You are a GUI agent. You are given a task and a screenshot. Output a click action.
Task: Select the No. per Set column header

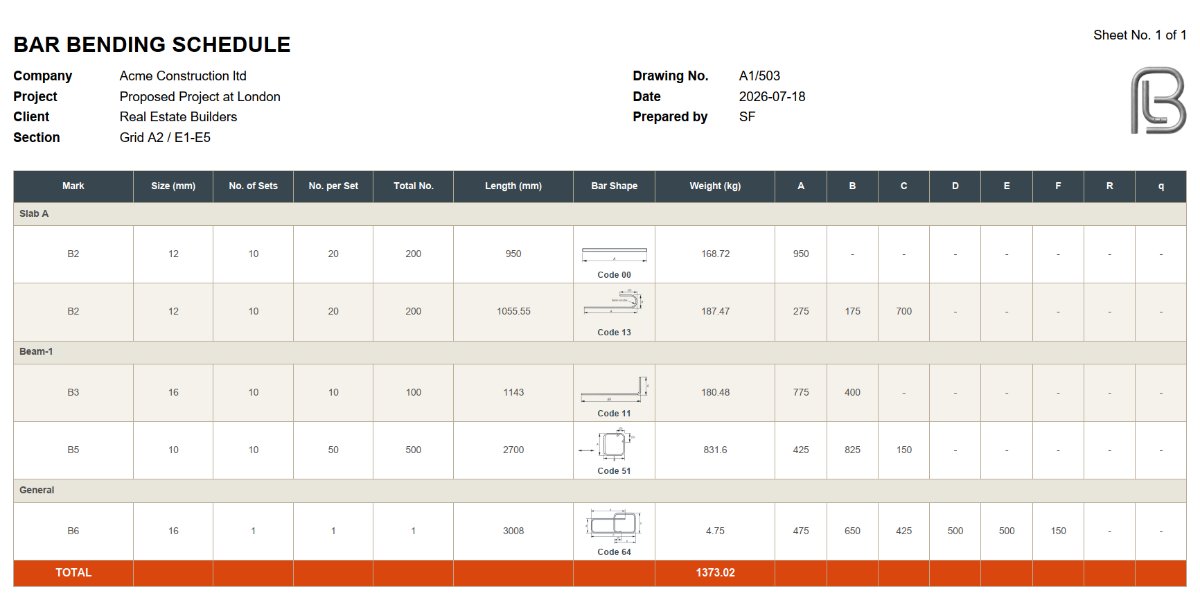[333, 186]
